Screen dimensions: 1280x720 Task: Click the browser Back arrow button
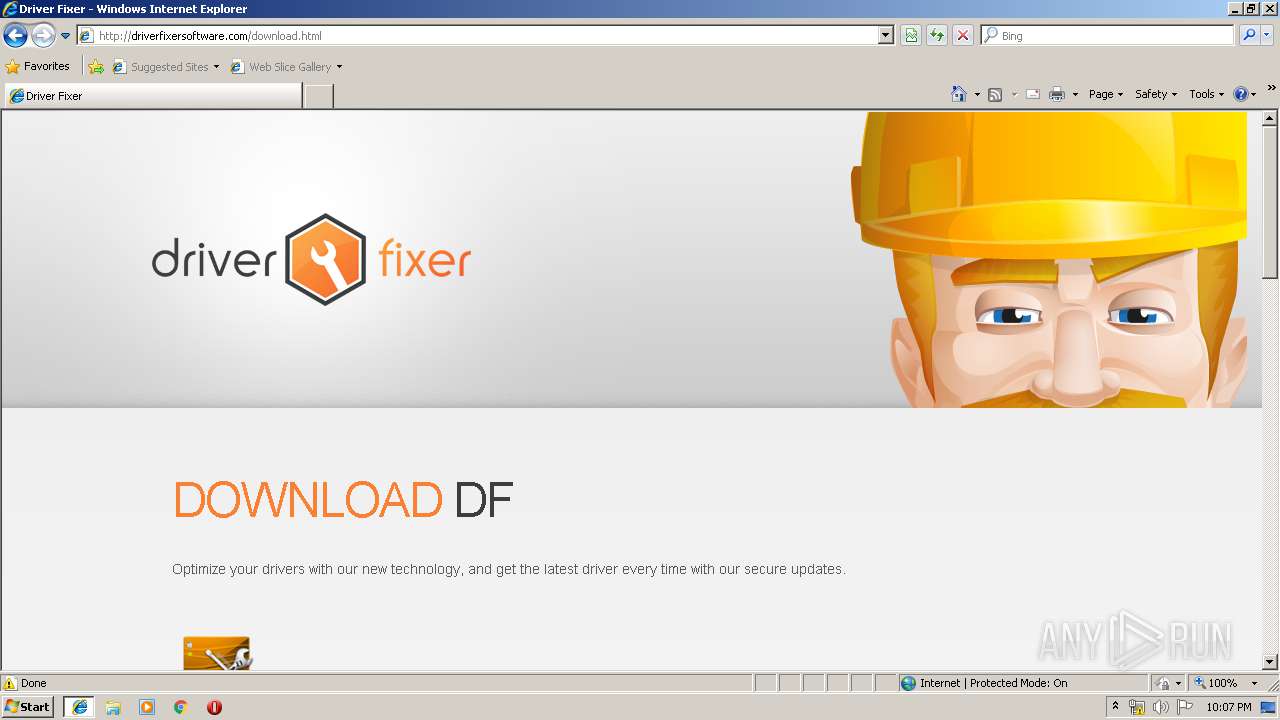[x=16, y=36]
